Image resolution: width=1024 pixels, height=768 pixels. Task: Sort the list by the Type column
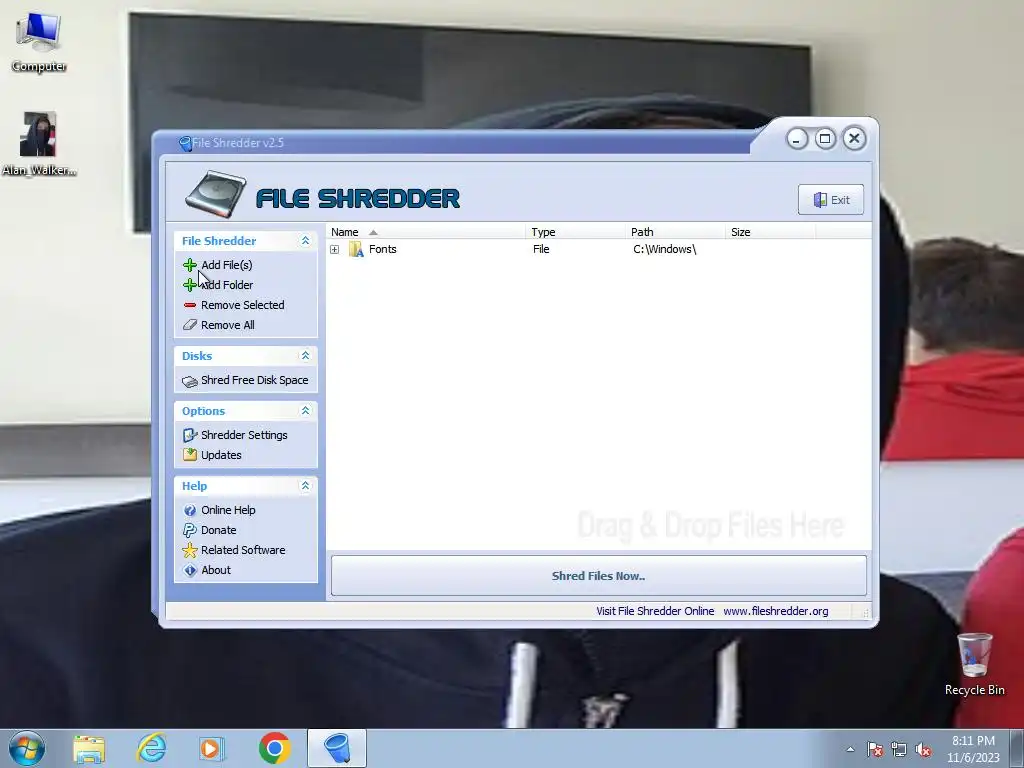point(575,232)
